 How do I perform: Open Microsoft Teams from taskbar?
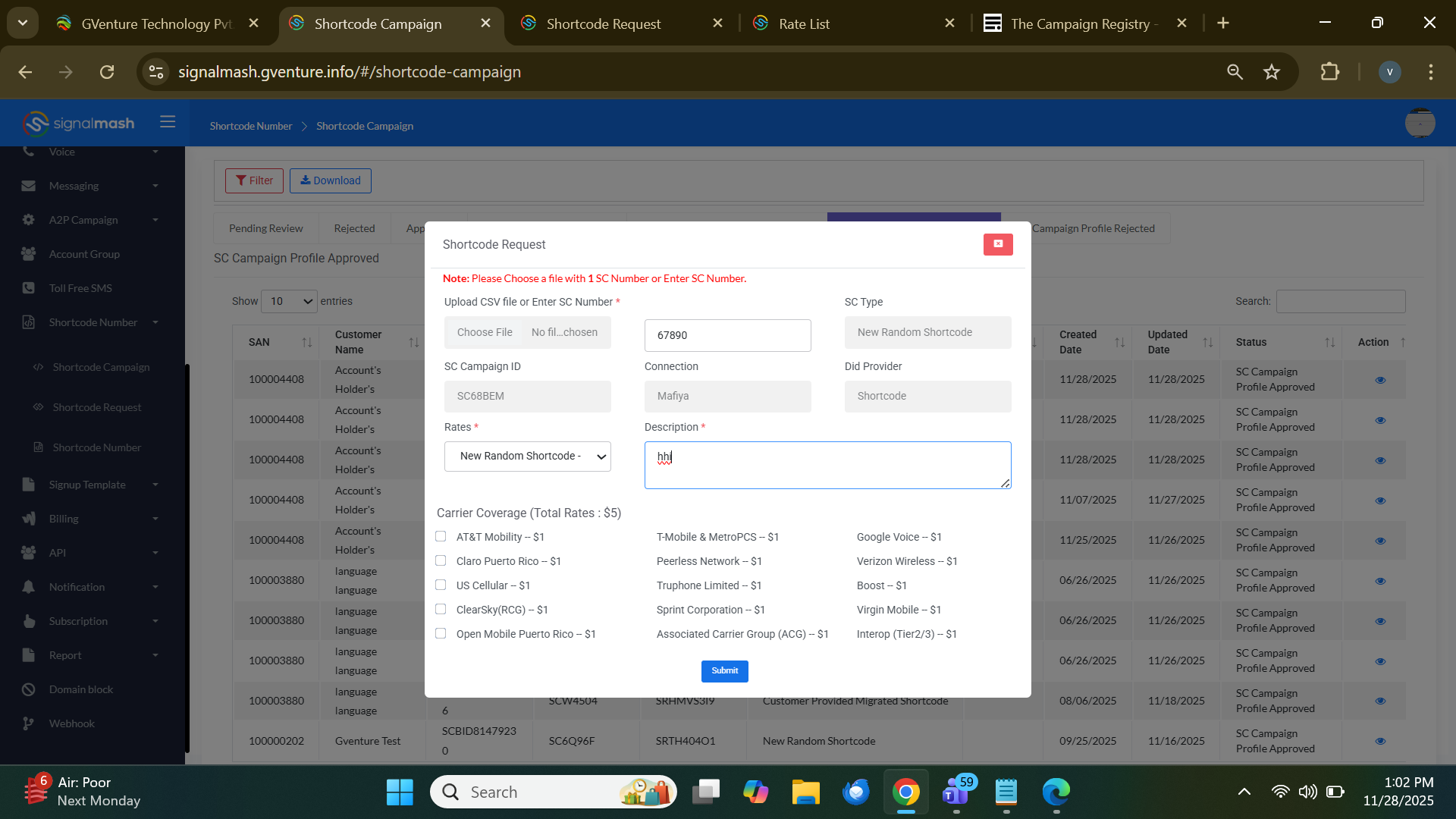pyautogui.click(x=955, y=792)
